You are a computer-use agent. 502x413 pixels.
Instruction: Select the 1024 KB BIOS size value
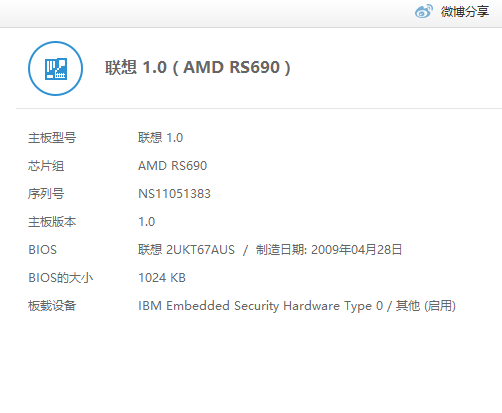pos(162,278)
